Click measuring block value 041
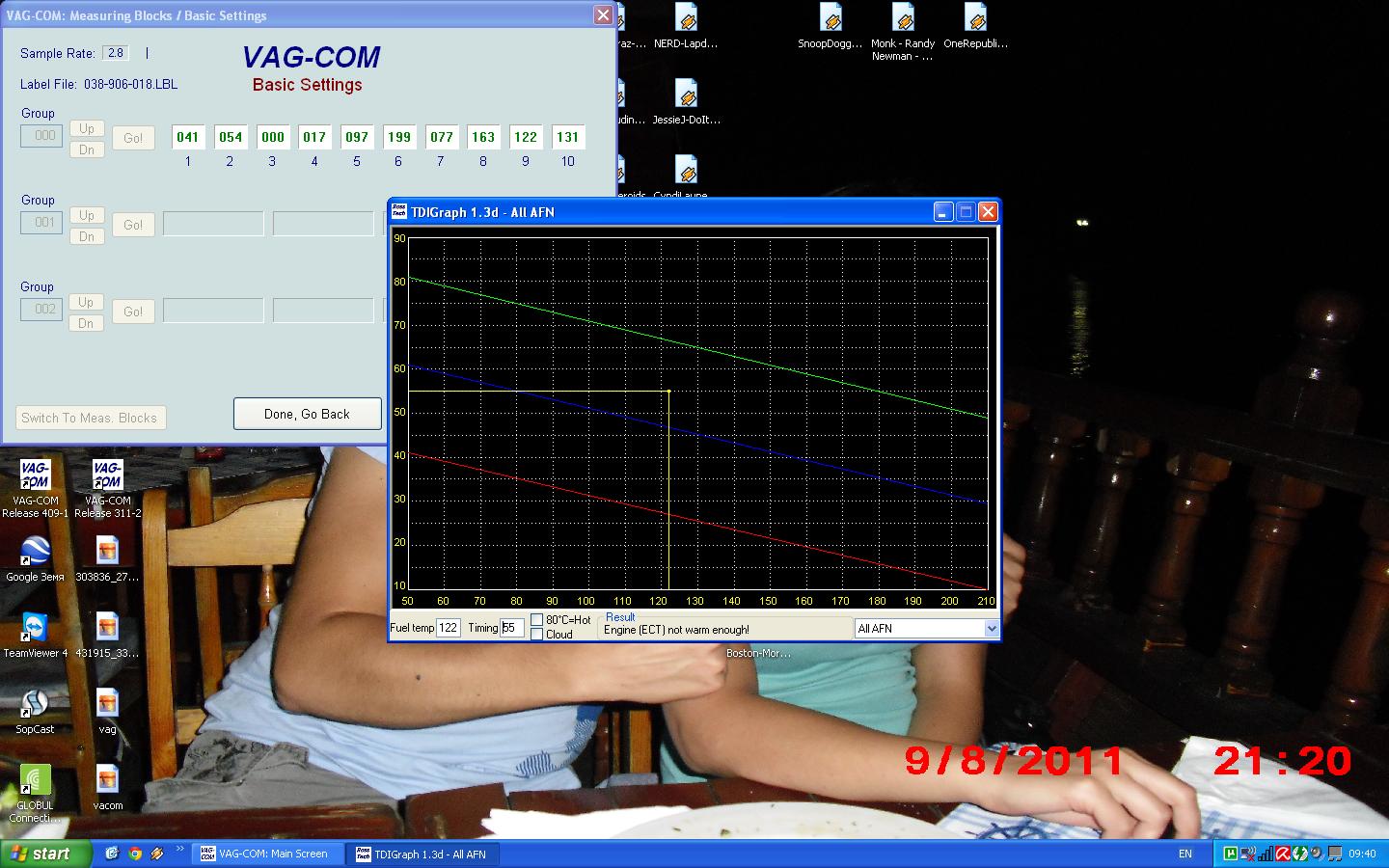Viewport: 1389px width, 868px height. [188, 137]
